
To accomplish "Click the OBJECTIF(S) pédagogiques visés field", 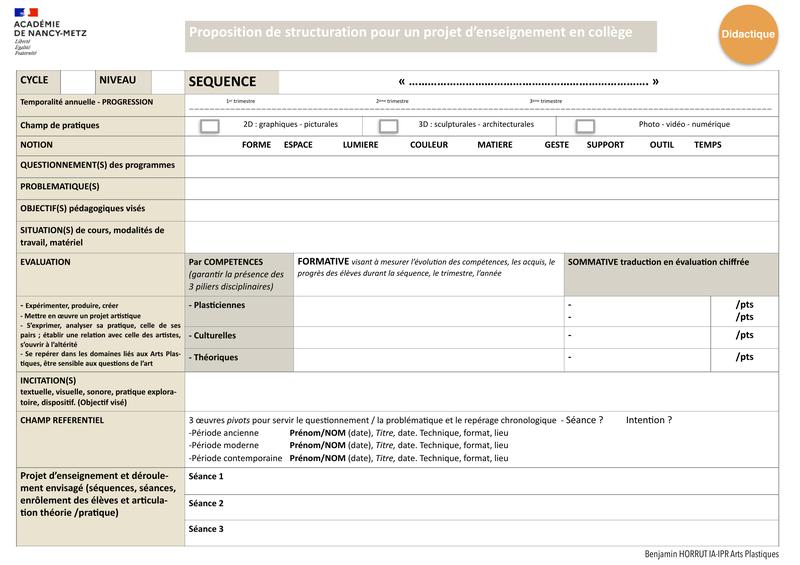I will [480, 209].
